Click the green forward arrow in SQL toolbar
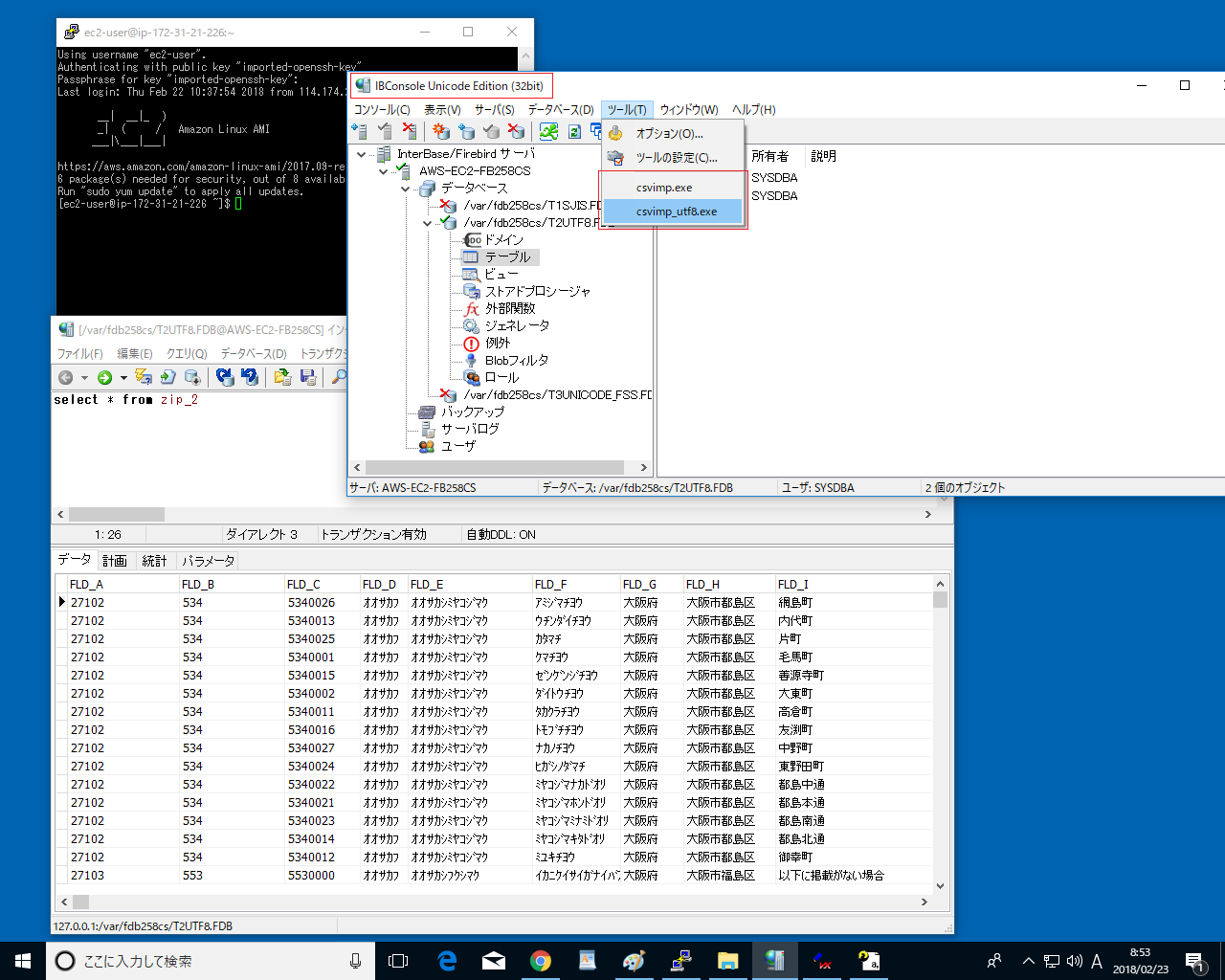The height and width of the screenshot is (980, 1225). [x=104, y=377]
